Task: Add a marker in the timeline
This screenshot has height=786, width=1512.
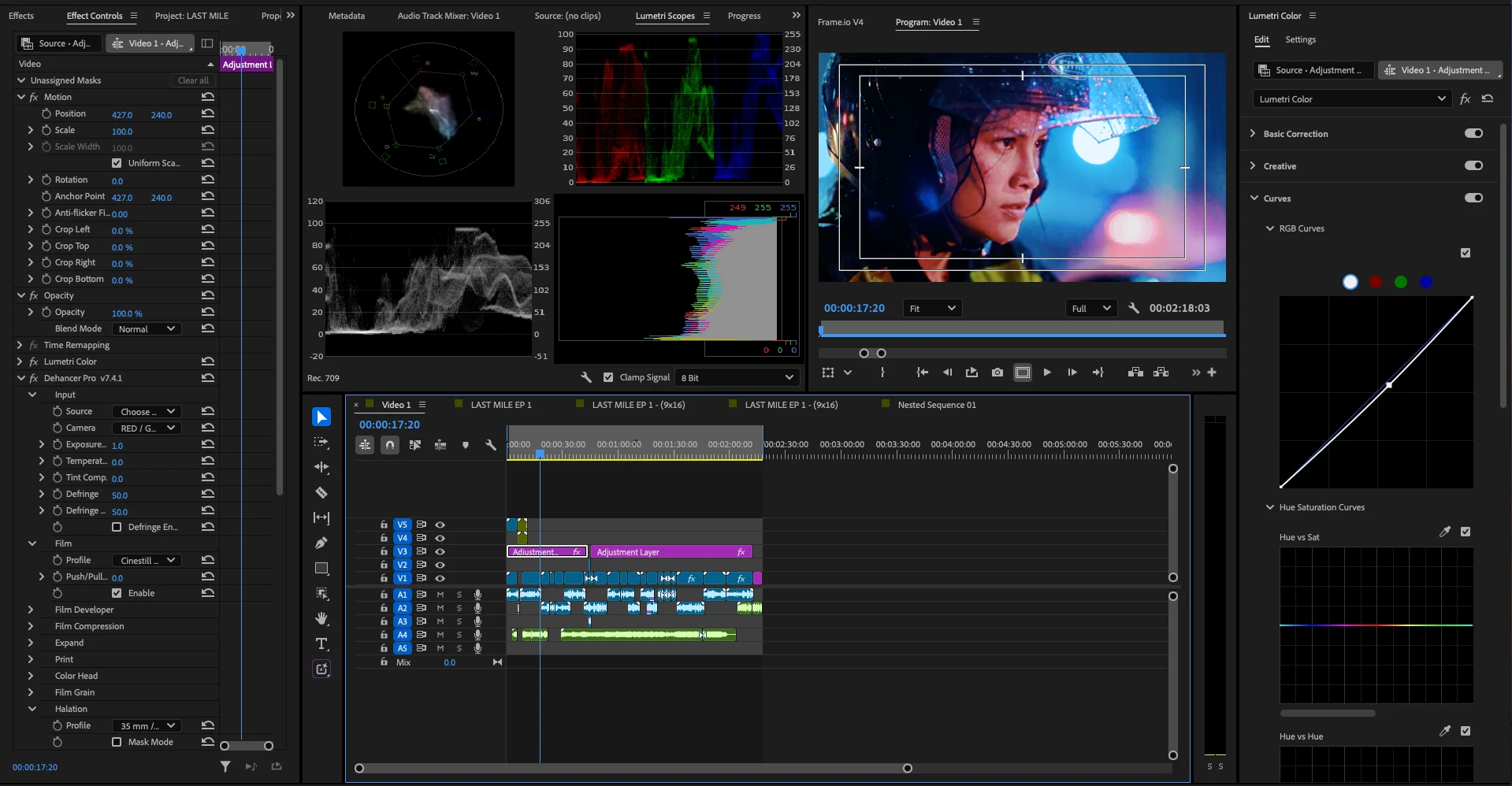Action: (466, 445)
